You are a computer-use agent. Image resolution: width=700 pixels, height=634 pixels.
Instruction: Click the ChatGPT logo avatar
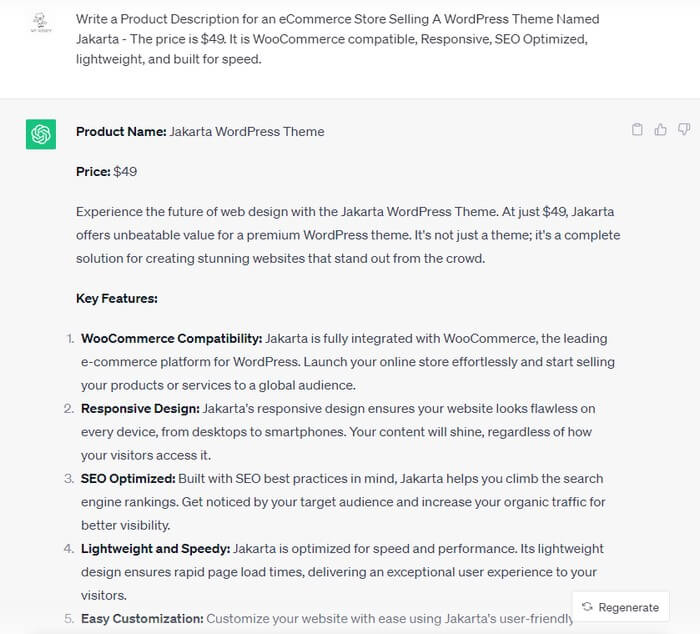click(x=41, y=134)
